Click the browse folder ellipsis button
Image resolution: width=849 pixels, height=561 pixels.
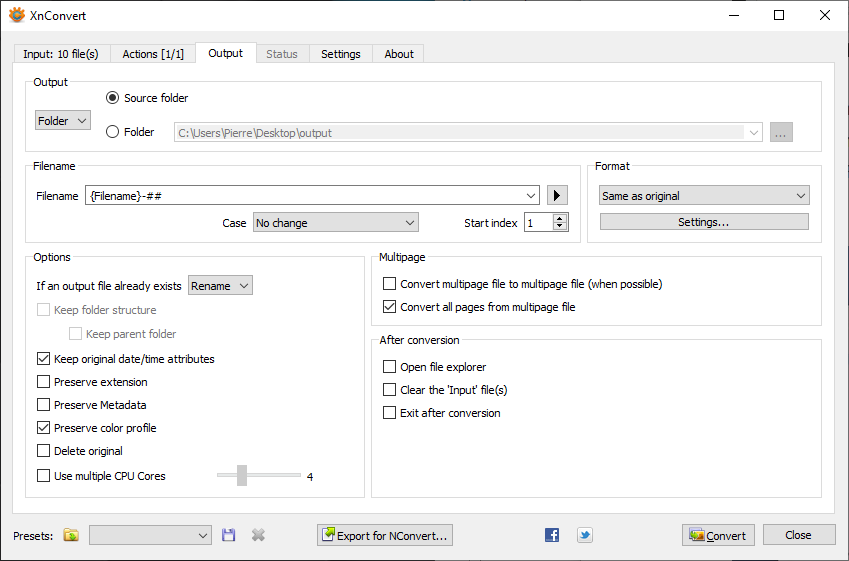click(781, 132)
